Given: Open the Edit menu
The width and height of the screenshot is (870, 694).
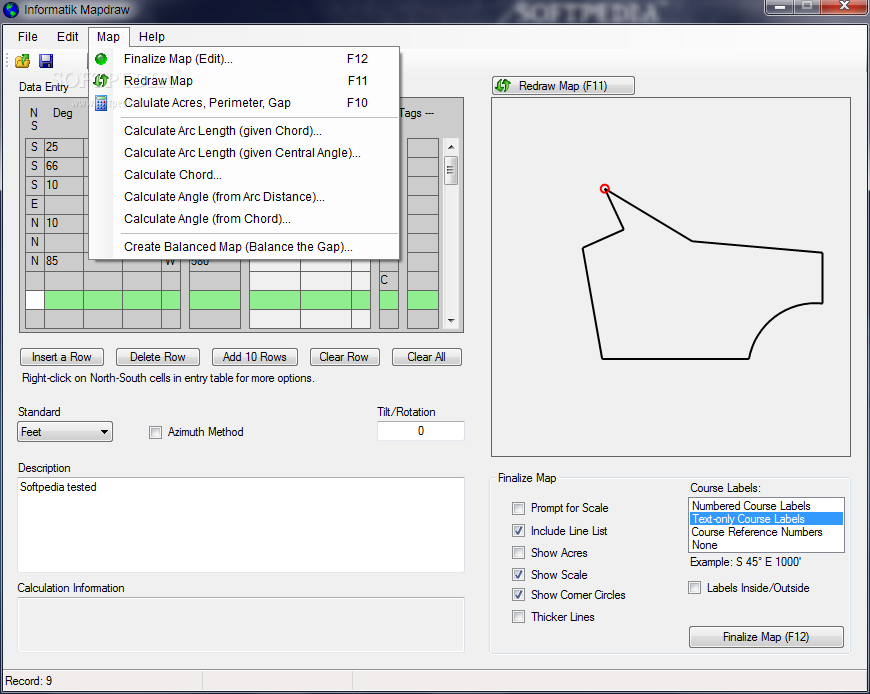Looking at the screenshot, I should [x=68, y=37].
